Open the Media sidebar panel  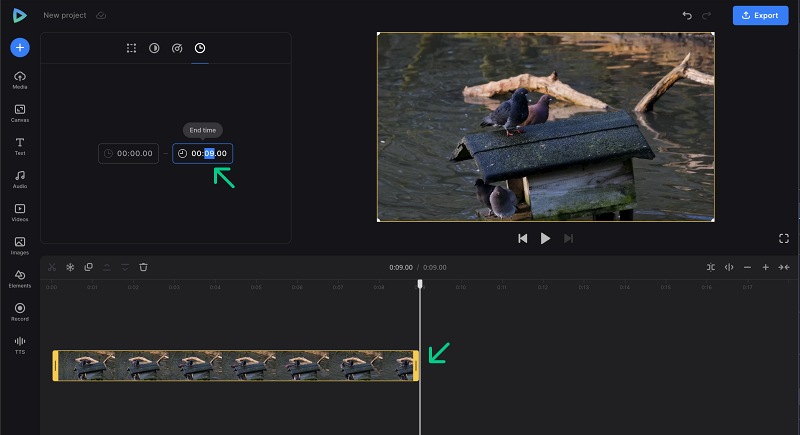coord(20,80)
